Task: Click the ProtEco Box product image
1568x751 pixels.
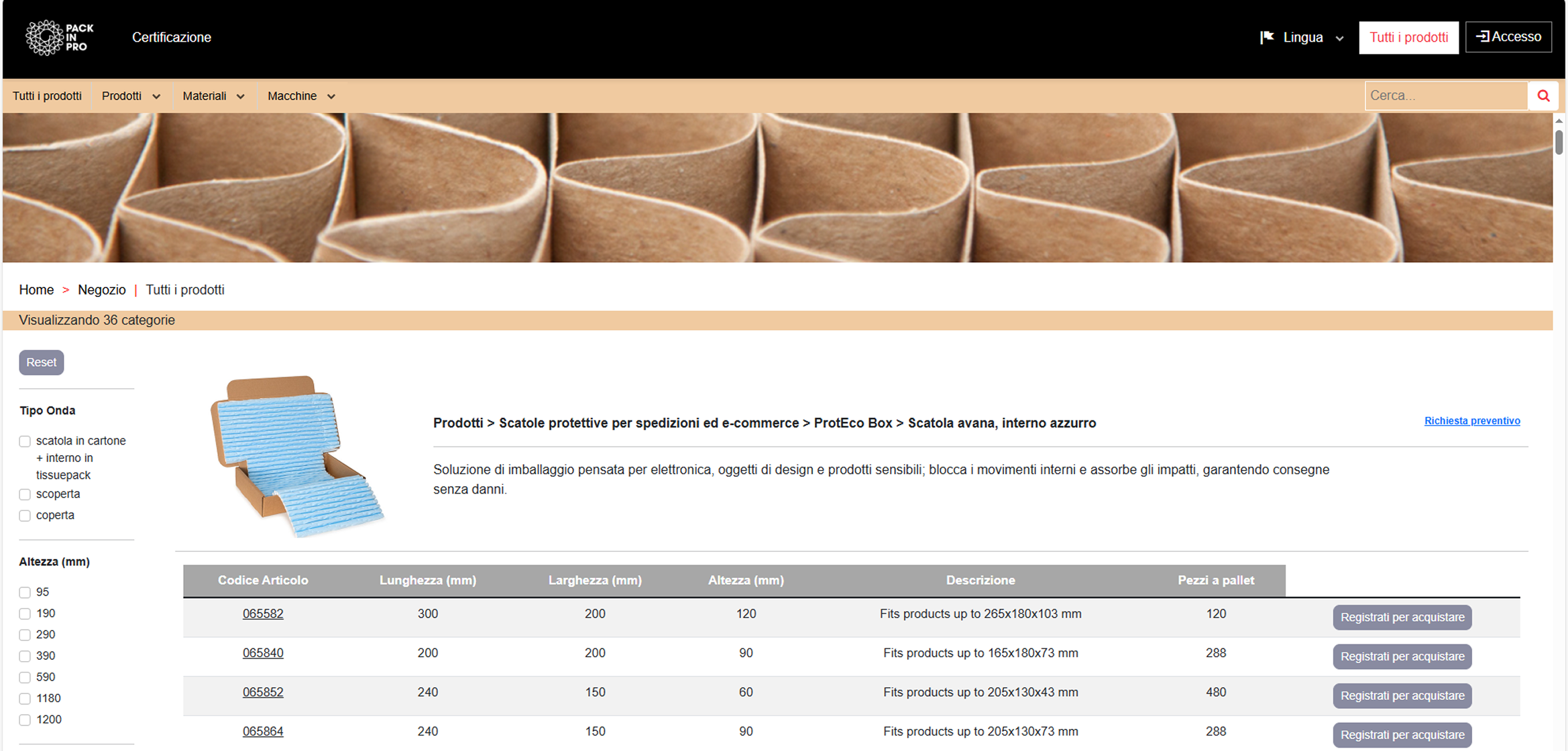Action: 296,456
